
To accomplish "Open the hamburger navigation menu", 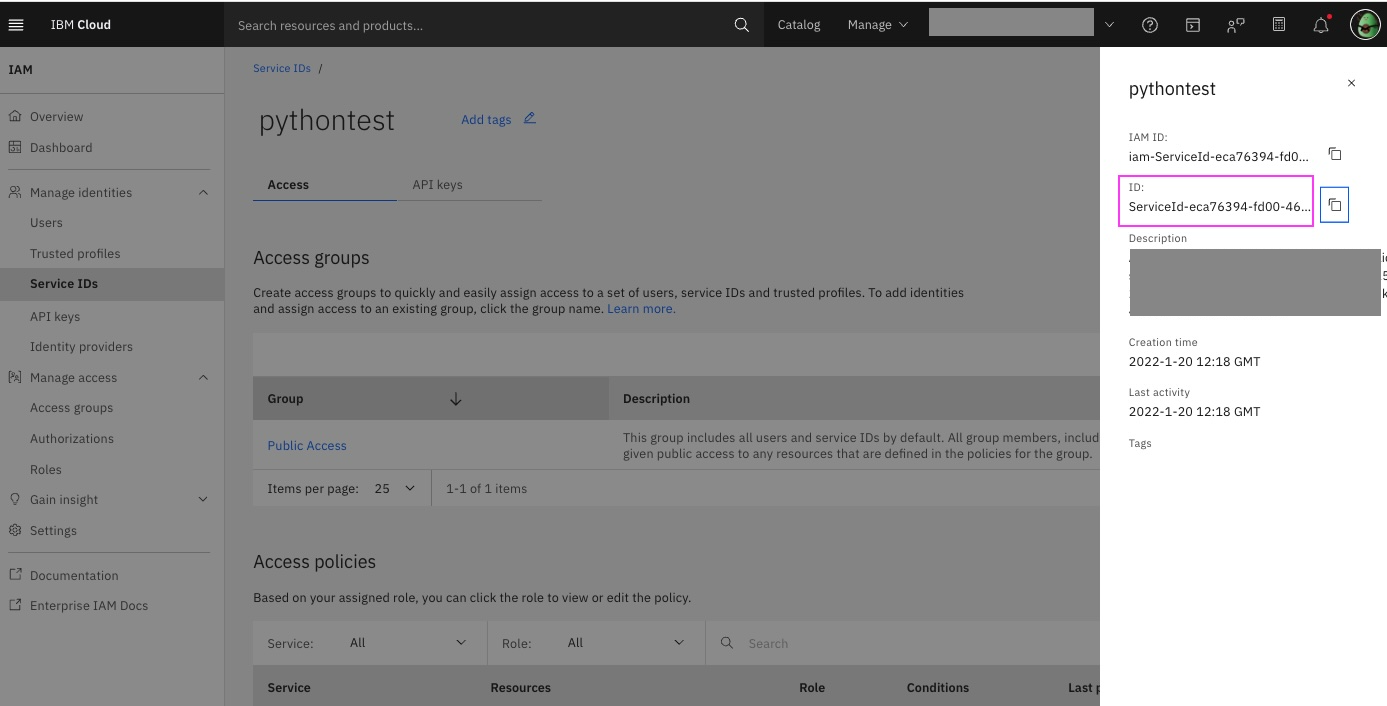I will tap(15, 25).
